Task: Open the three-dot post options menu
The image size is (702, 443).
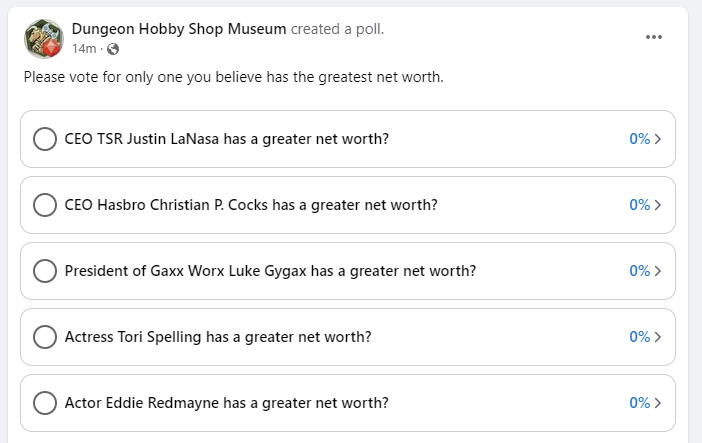Action: (654, 37)
